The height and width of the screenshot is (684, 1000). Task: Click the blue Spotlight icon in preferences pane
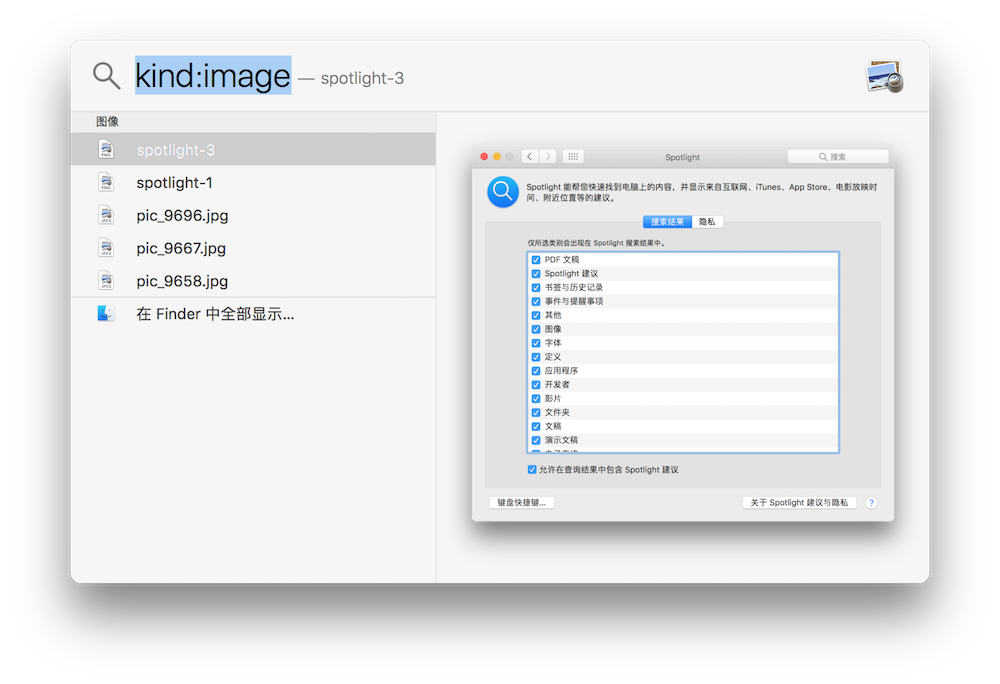(x=502, y=192)
